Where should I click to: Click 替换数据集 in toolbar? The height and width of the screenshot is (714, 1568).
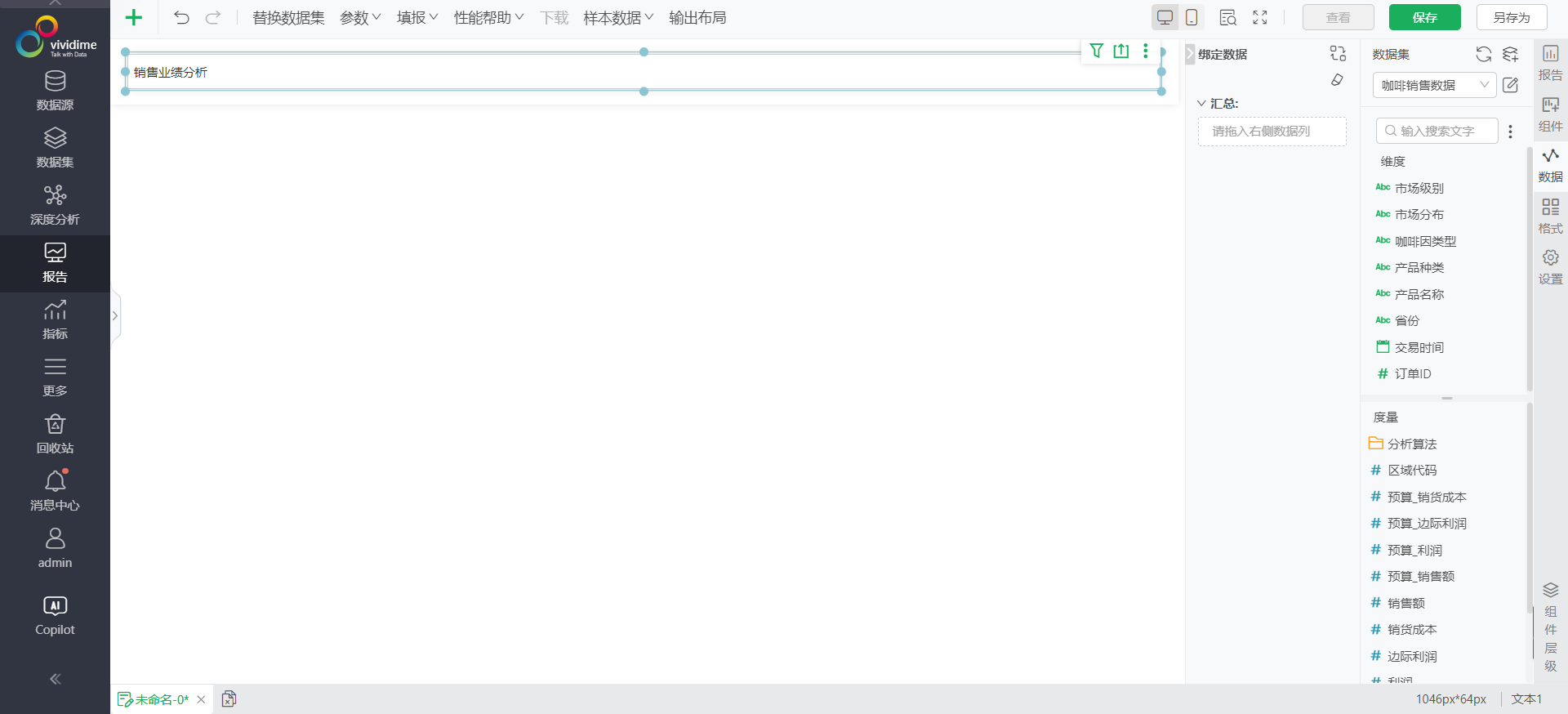coord(288,18)
